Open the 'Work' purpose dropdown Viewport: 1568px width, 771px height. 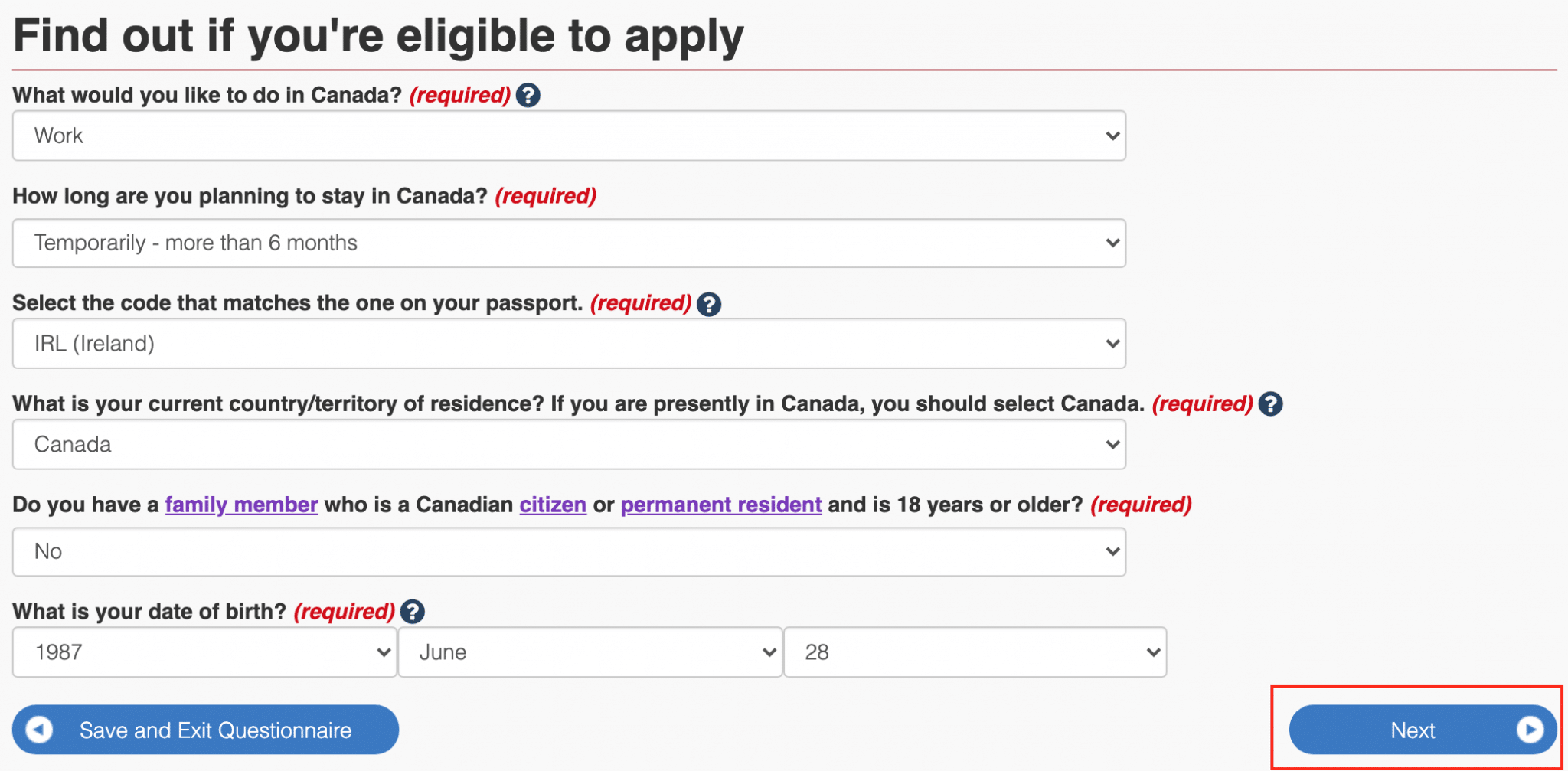pyautogui.click(x=569, y=136)
